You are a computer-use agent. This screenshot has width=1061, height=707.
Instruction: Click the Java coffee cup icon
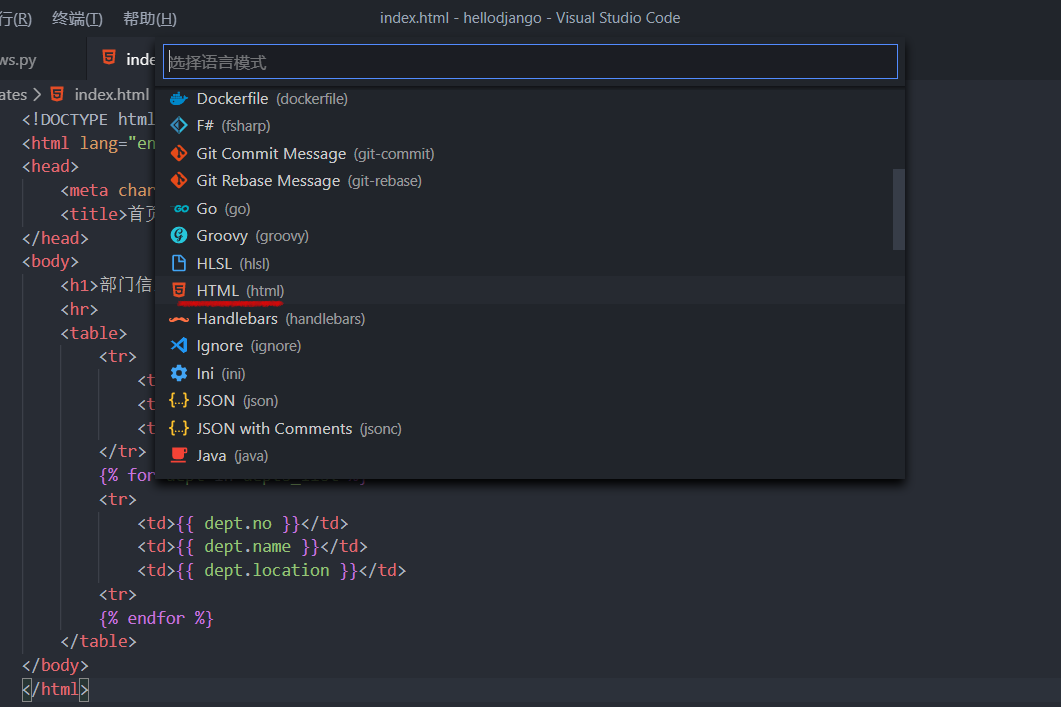point(179,455)
